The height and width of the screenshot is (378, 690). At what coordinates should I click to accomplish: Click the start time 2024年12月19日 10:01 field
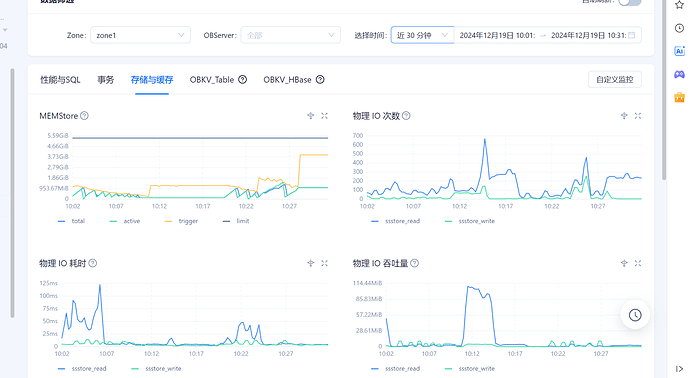(497, 35)
